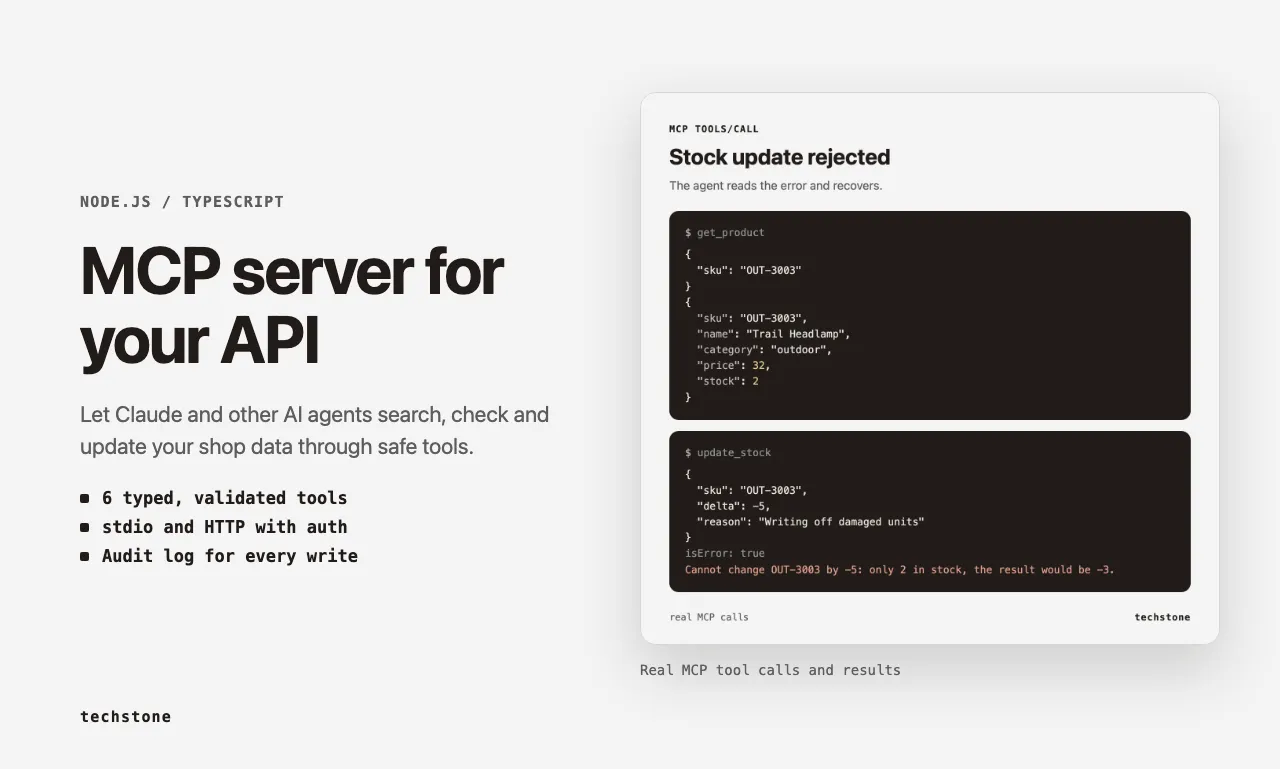1280x769 pixels.
Task: Click the "stock": 2 line
Action: click(x=728, y=382)
